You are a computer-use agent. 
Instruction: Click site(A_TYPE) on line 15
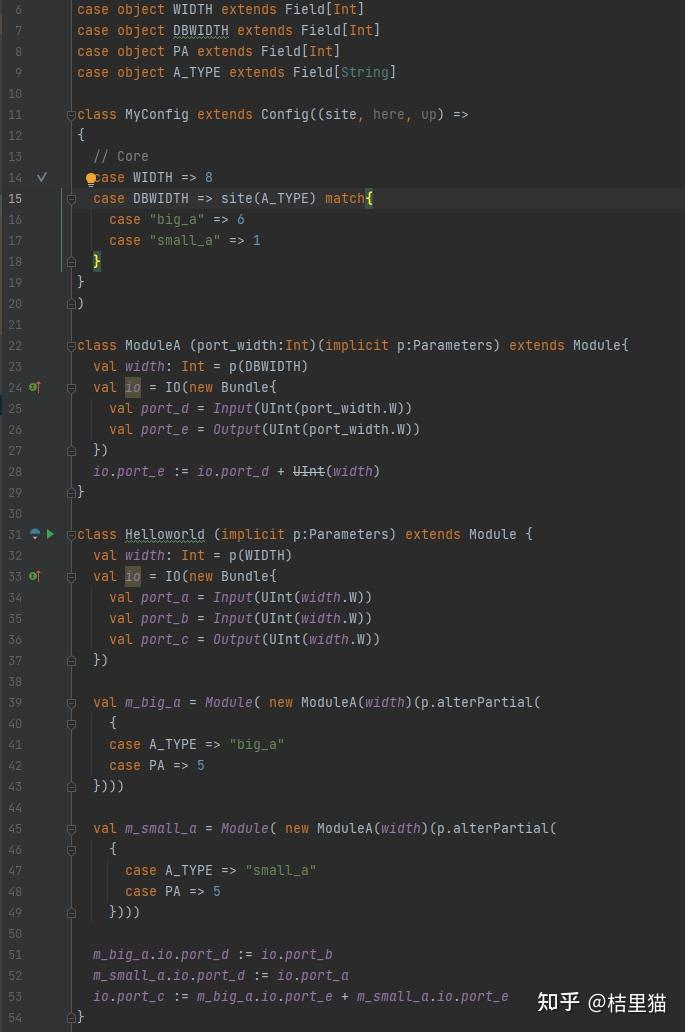(x=268, y=198)
